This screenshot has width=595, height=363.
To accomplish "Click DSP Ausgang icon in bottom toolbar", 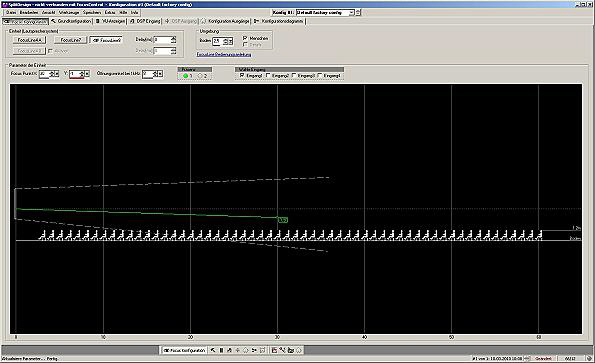I will tap(238, 350).
